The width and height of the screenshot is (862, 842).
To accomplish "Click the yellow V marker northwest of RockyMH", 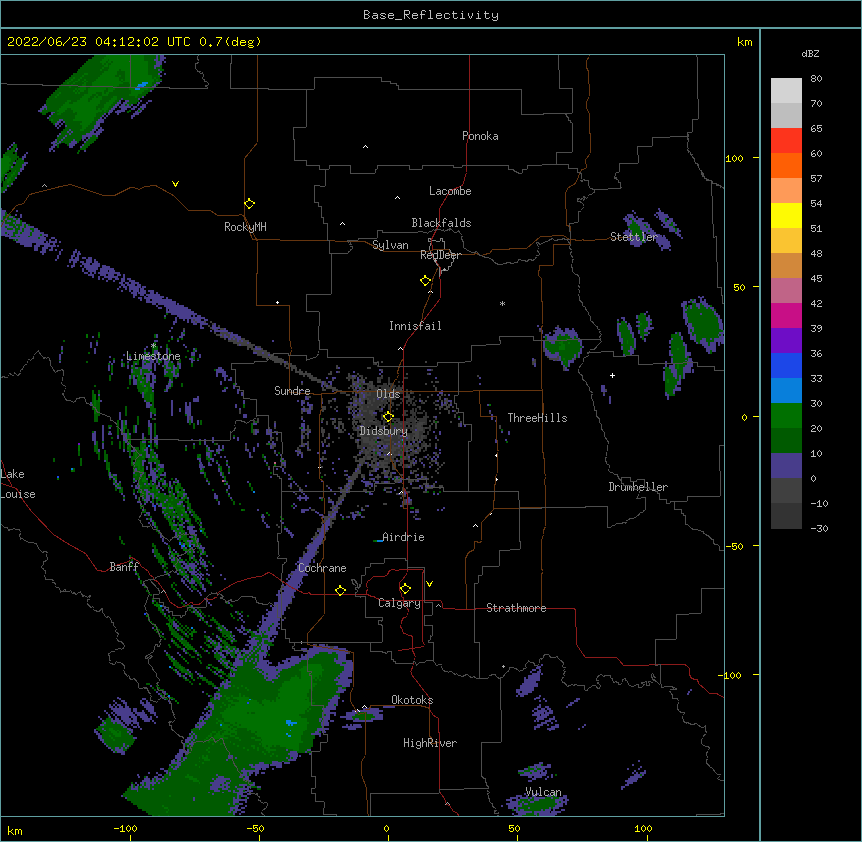I will (175, 184).
